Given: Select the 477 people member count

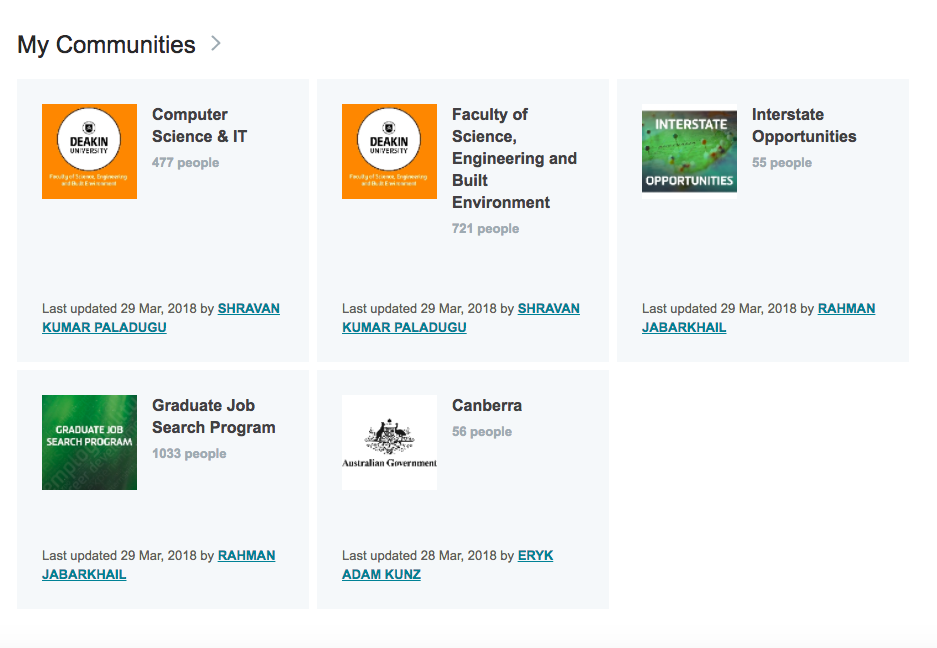Looking at the screenshot, I should pyautogui.click(x=185, y=163).
